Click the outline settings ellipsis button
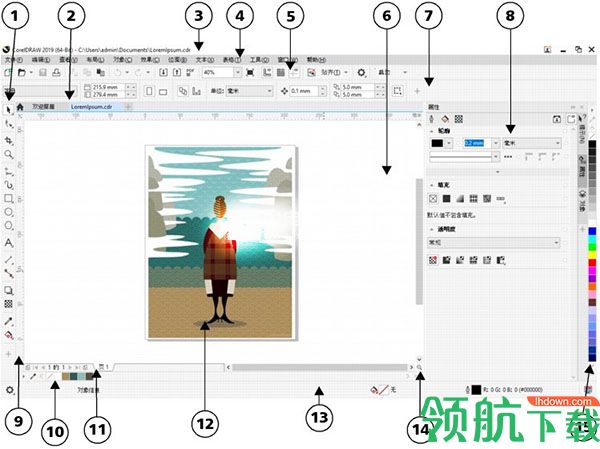Viewport: 600px width, 449px height. (x=508, y=157)
